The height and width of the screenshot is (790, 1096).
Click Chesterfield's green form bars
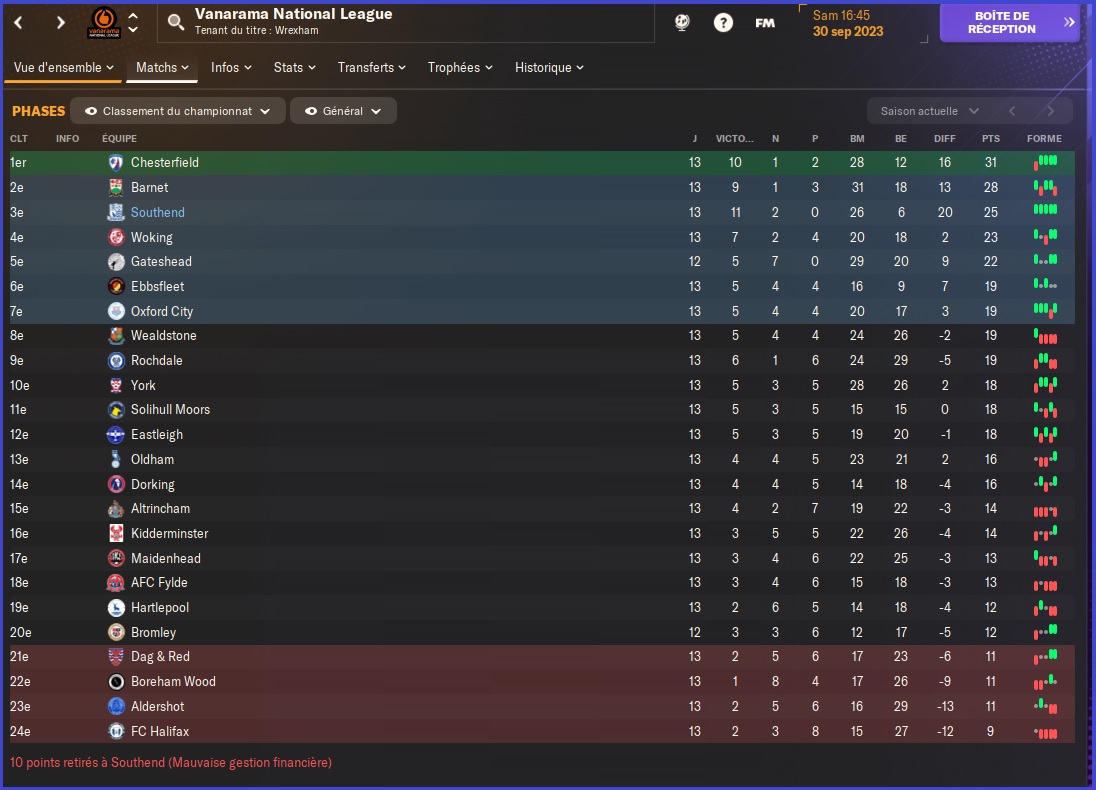pos(1045,162)
